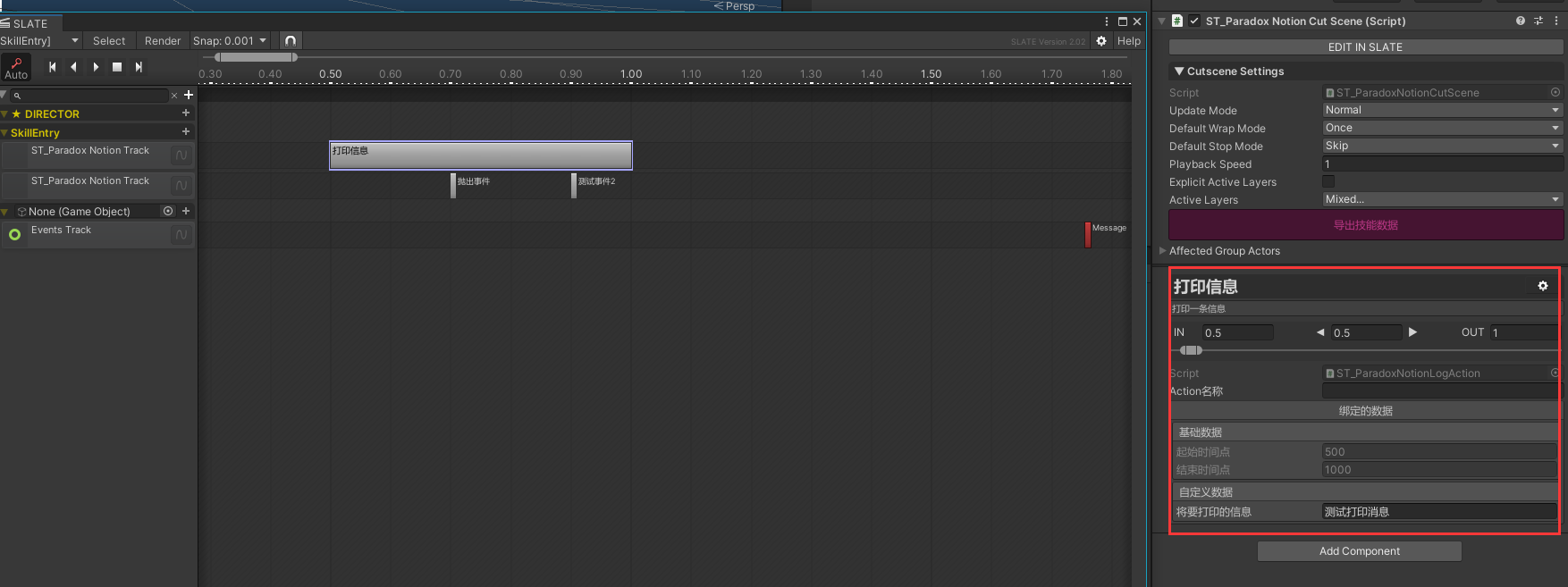Clear the track search field
This screenshot has width=1568, height=587.
click(174, 95)
